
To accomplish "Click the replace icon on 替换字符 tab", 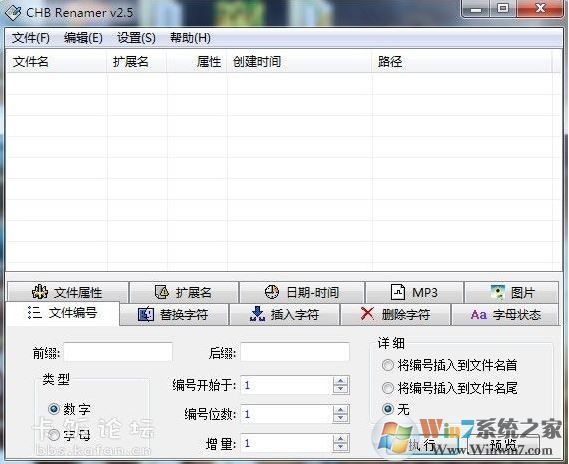I will tap(146, 315).
